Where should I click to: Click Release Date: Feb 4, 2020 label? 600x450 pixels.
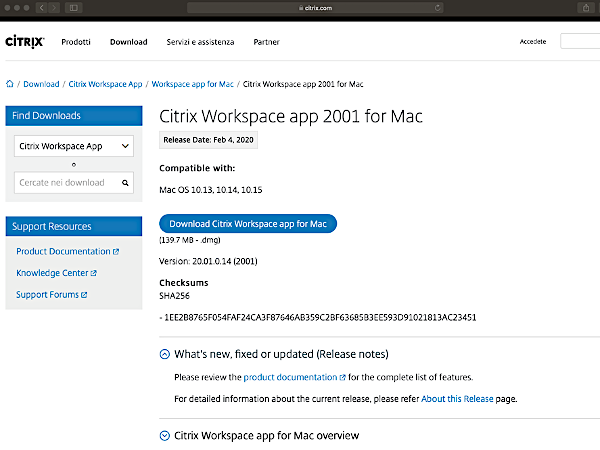(208, 140)
